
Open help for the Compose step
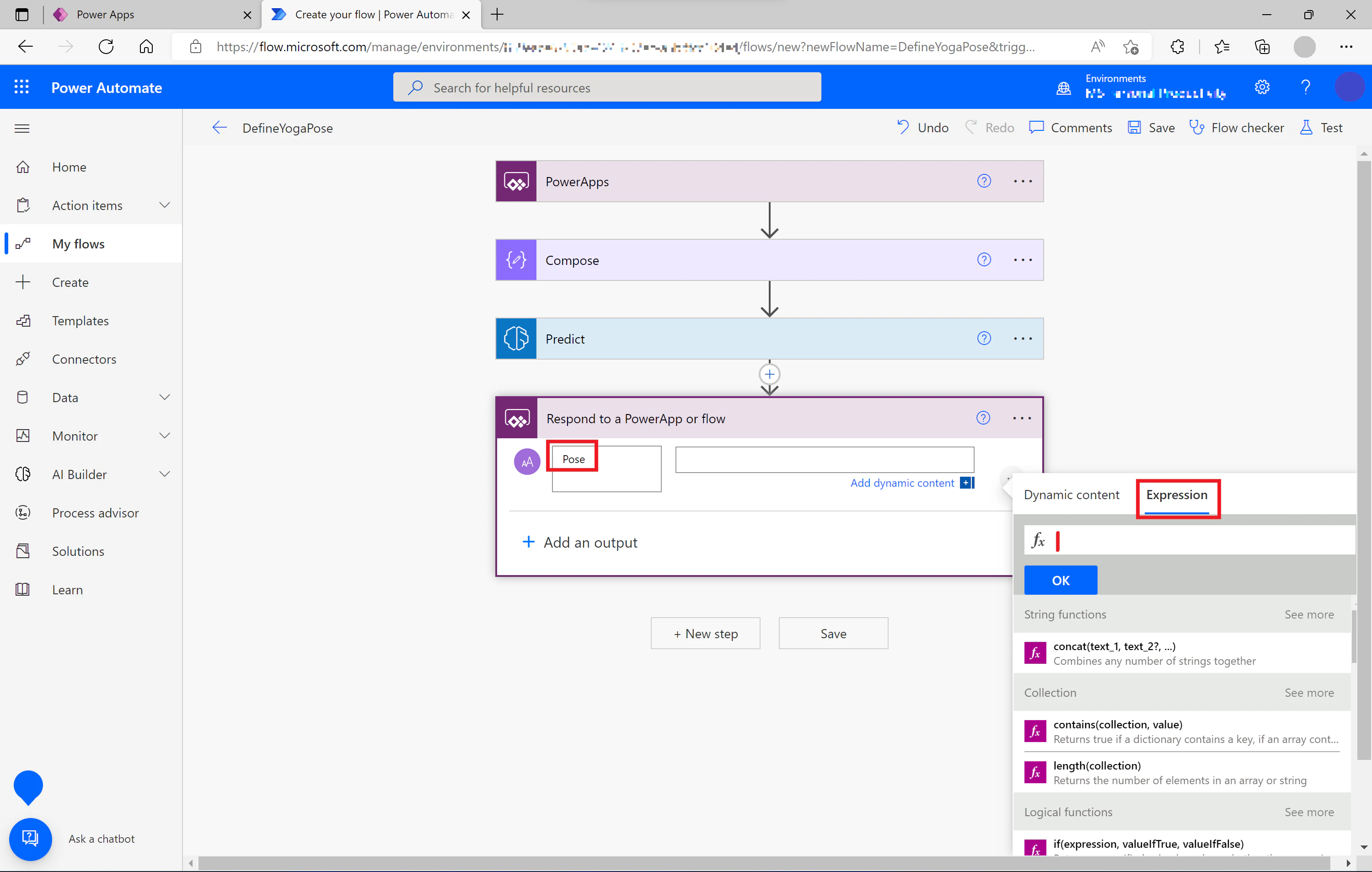(984, 260)
